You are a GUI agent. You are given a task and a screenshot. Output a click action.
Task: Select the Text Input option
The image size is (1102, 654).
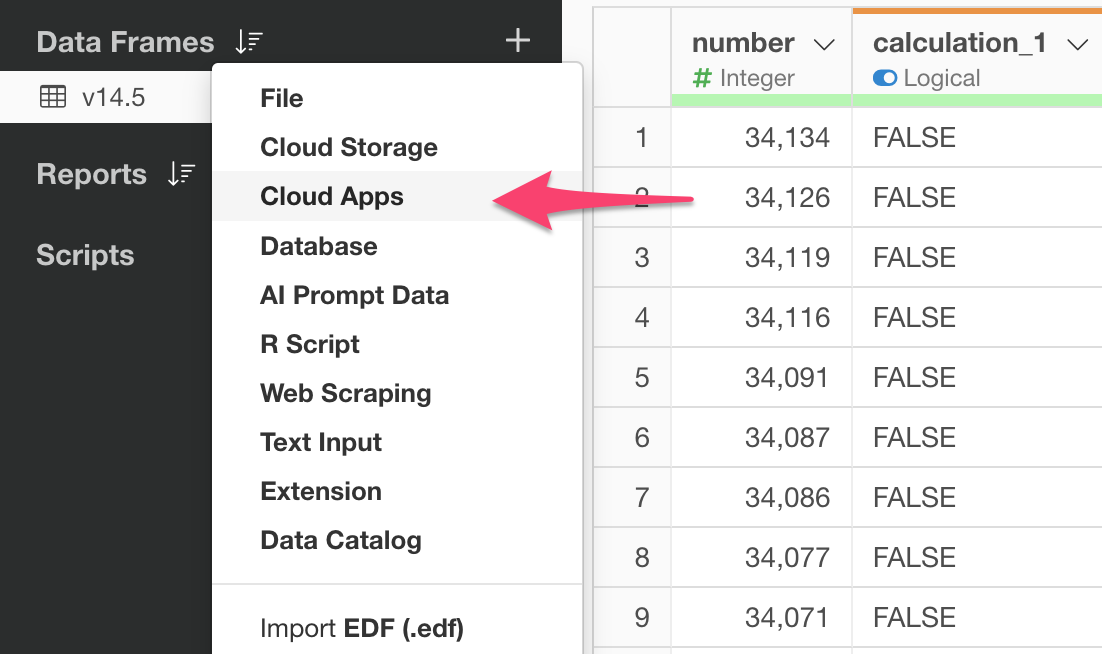click(321, 442)
